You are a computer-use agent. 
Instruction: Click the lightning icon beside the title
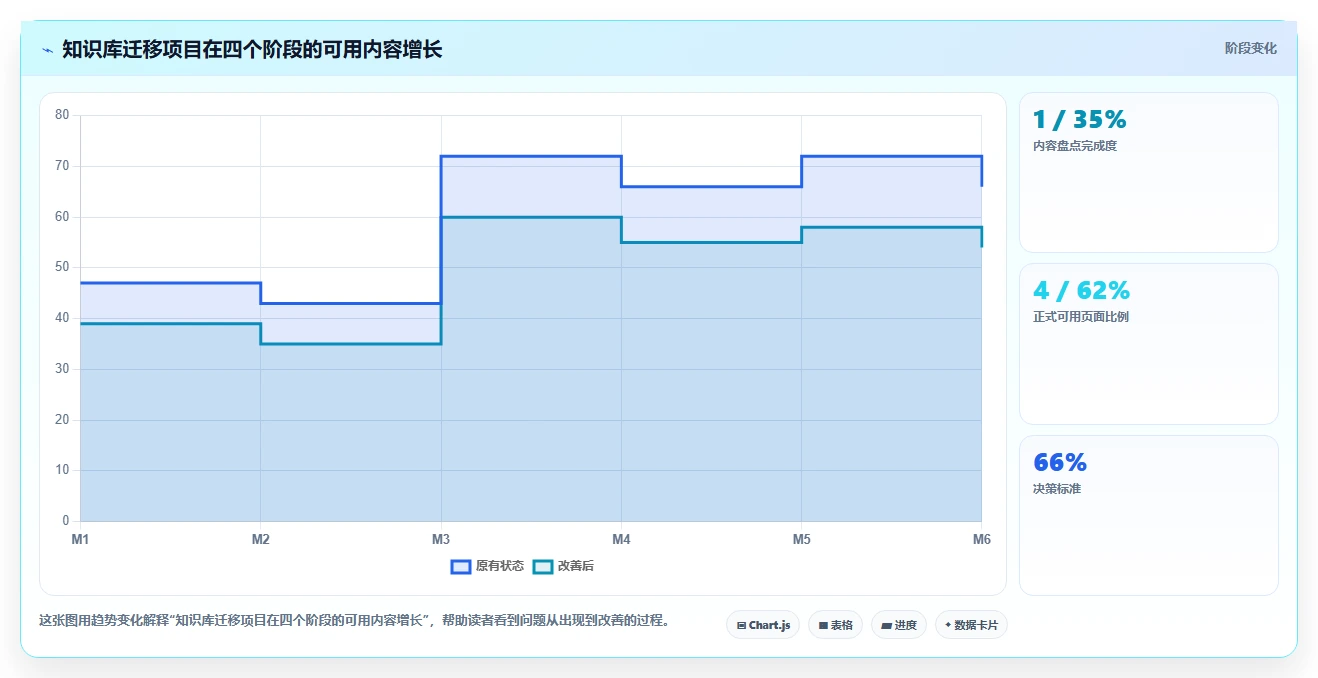click(x=47, y=50)
